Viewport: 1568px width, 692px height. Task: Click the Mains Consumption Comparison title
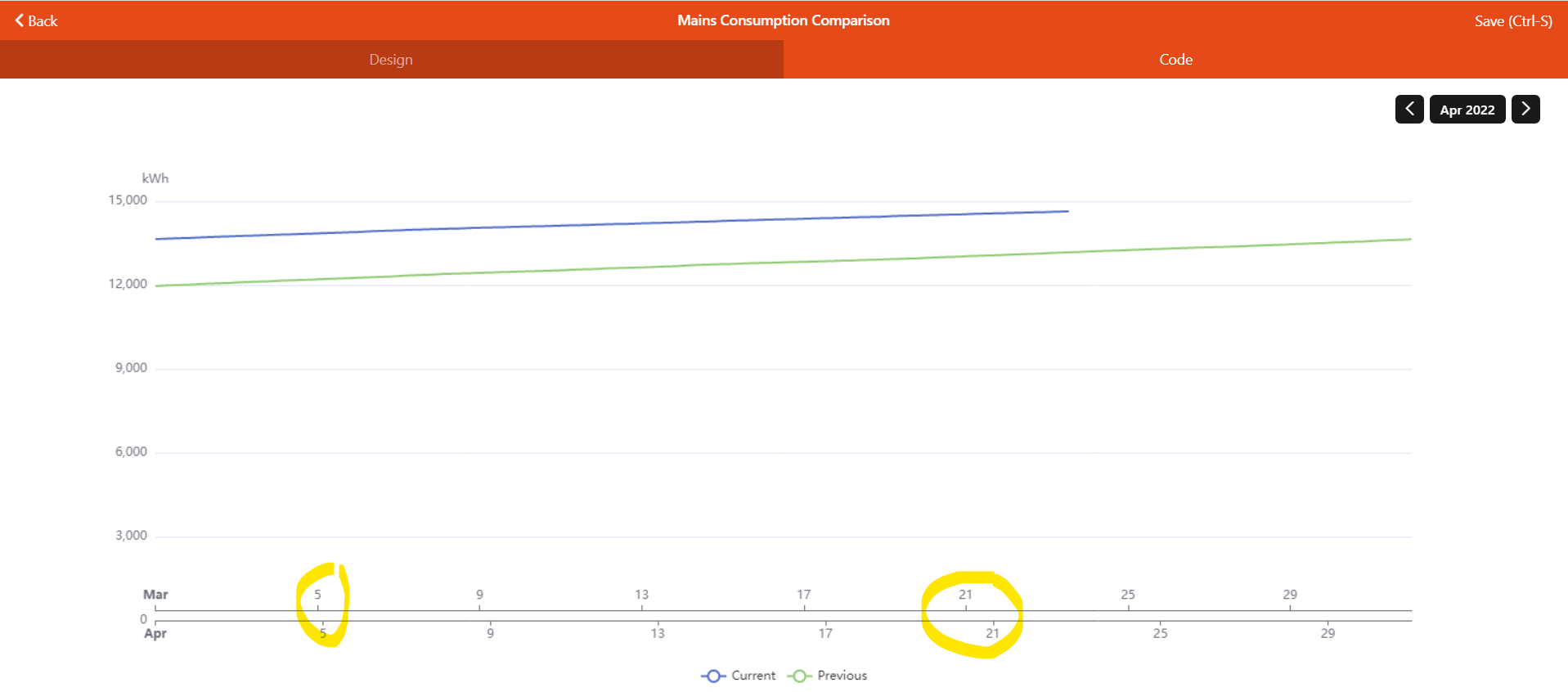click(x=784, y=20)
